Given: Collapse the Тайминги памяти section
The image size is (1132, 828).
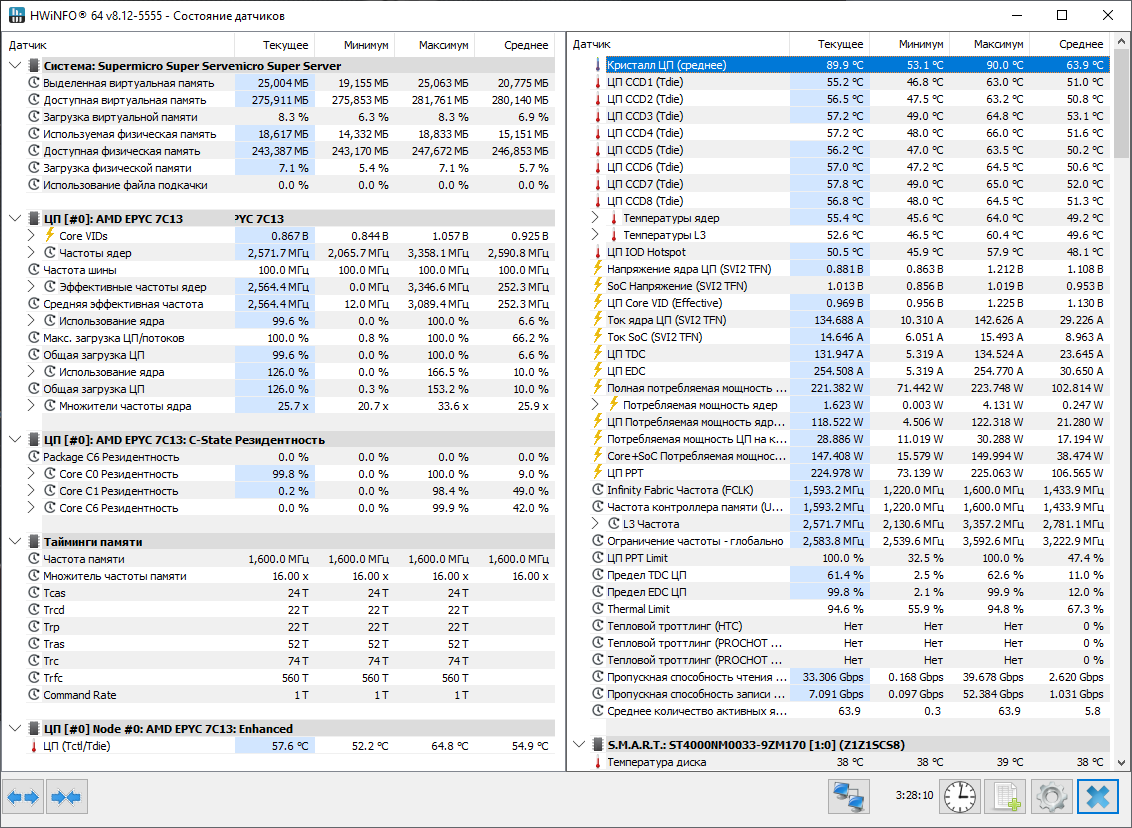Looking at the screenshot, I should (x=15, y=541).
